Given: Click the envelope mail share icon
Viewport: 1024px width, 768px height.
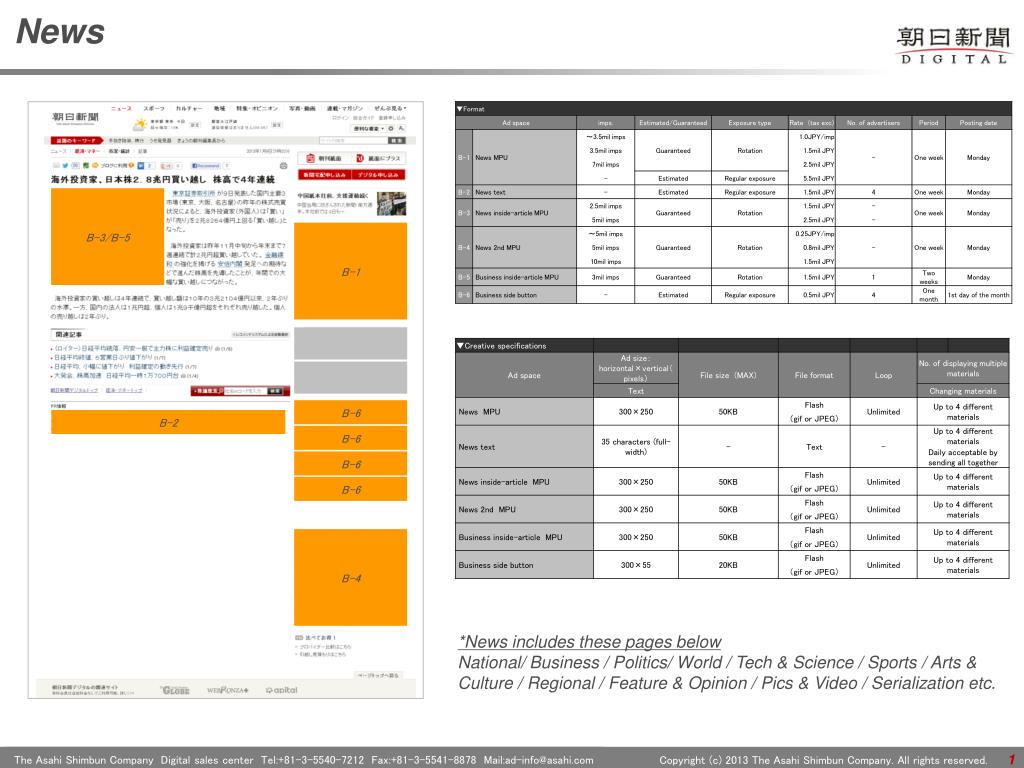Looking at the screenshot, I should pos(56,166).
